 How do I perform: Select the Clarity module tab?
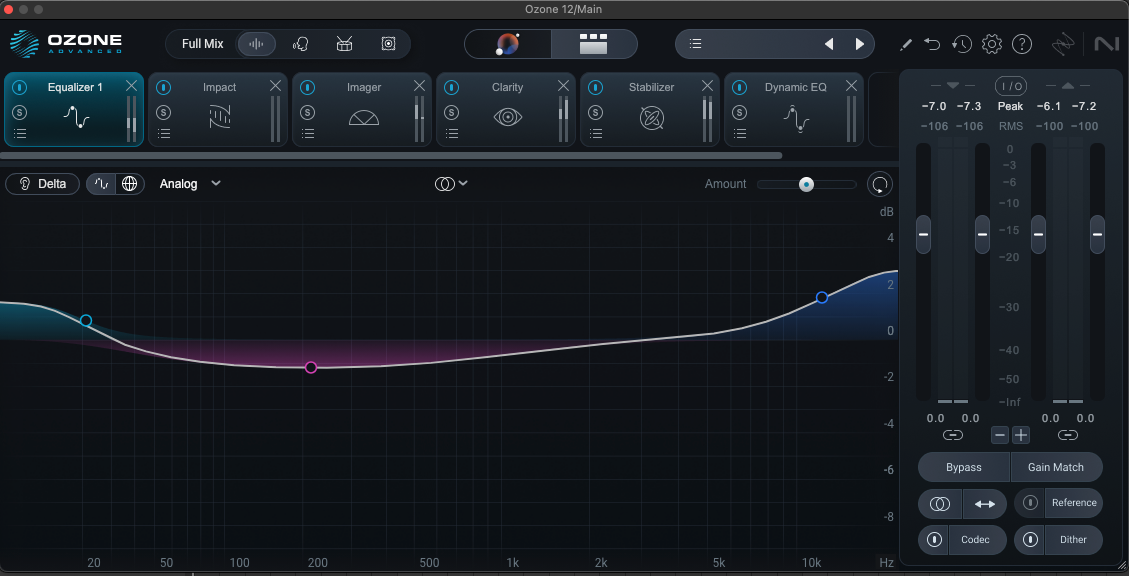coord(508,108)
